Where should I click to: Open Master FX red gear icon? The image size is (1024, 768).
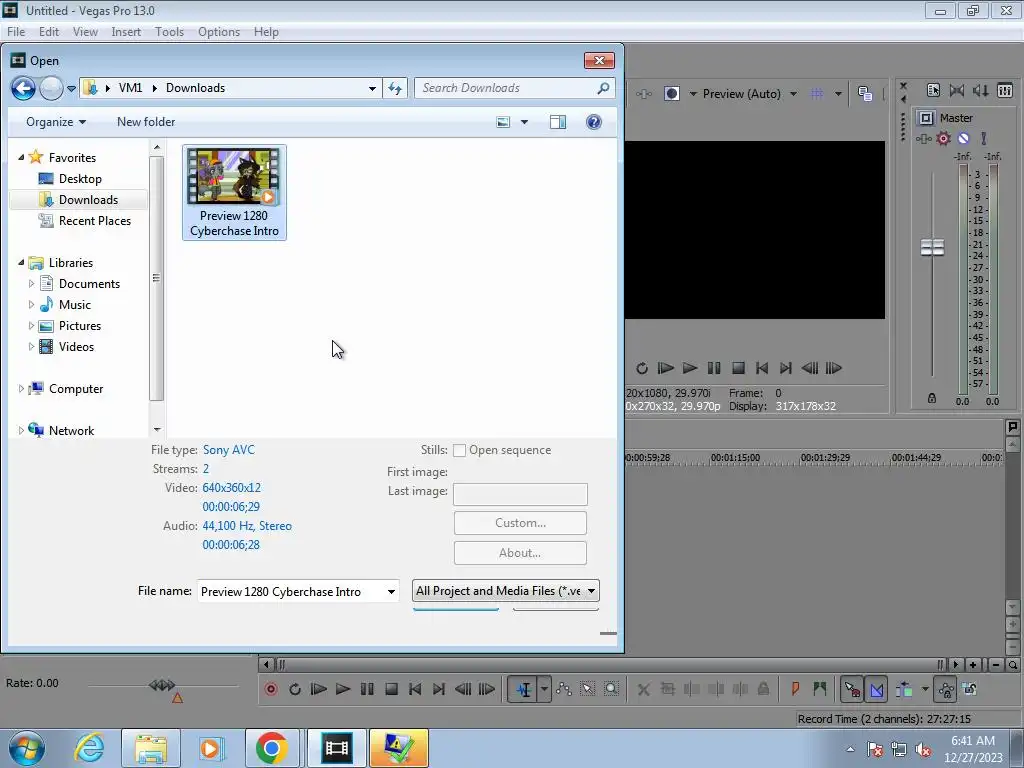(944, 138)
